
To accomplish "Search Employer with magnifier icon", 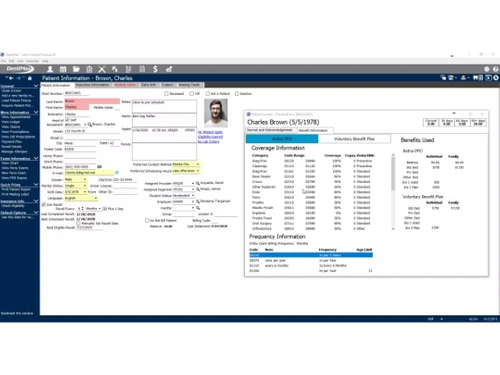I will click(x=198, y=201).
